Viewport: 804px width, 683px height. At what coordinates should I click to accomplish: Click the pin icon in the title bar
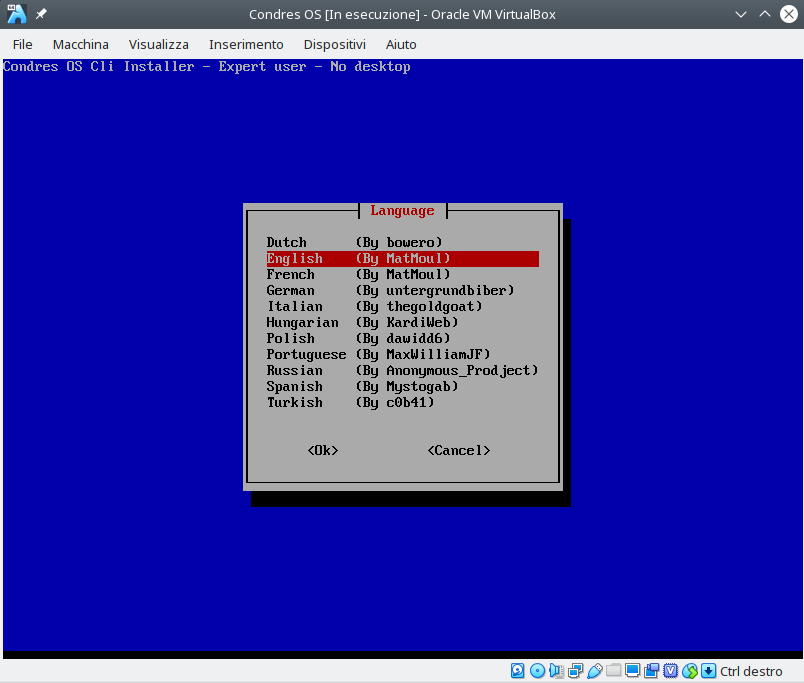pyautogui.click(x=41, y=15)
